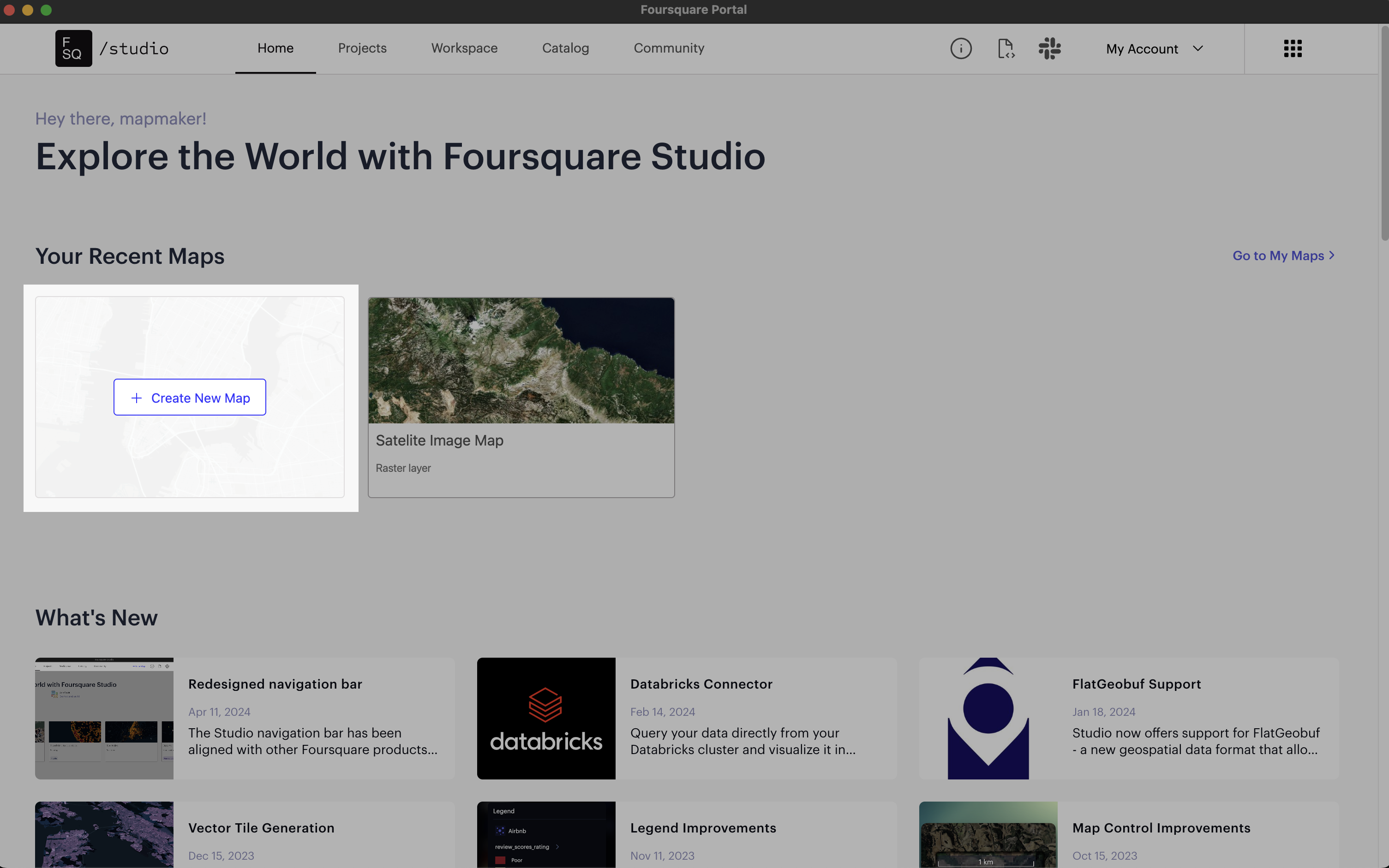Click the yellow macOS minimize button
Image resolution: width=1389 pixels, height=868 pixels.
[x=28, y=10]
